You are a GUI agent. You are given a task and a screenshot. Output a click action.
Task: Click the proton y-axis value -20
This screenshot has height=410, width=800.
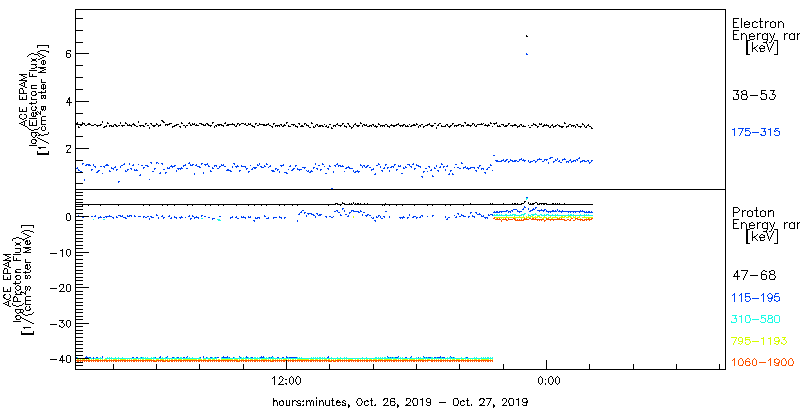point(60,288)
